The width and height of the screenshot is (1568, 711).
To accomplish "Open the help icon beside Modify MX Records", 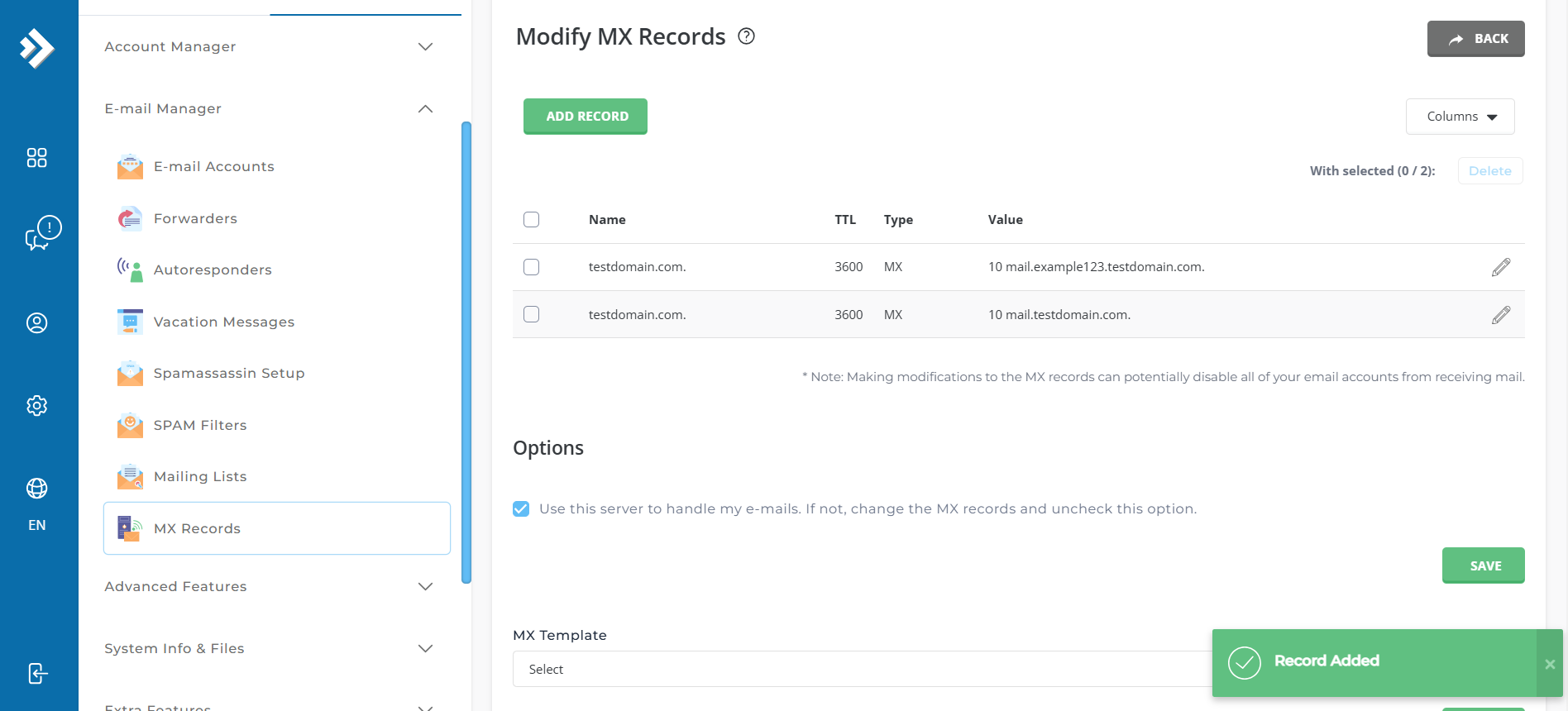I will click(x=746, y=36).
